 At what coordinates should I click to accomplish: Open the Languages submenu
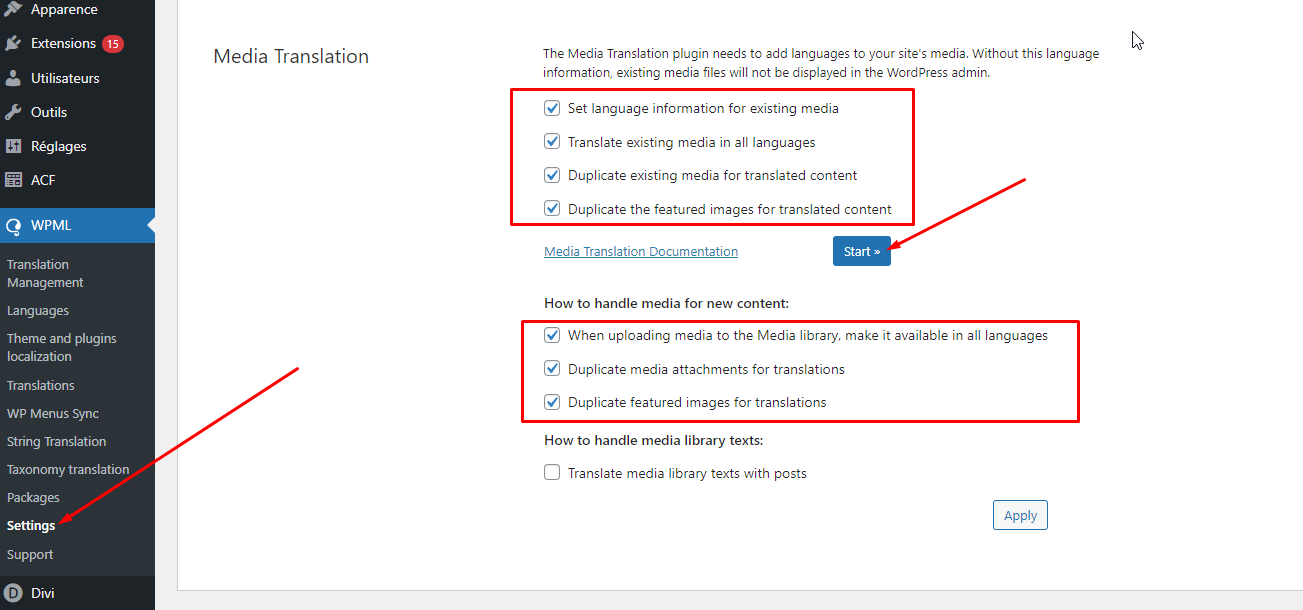pyautogui.click(x=38, y=311)
